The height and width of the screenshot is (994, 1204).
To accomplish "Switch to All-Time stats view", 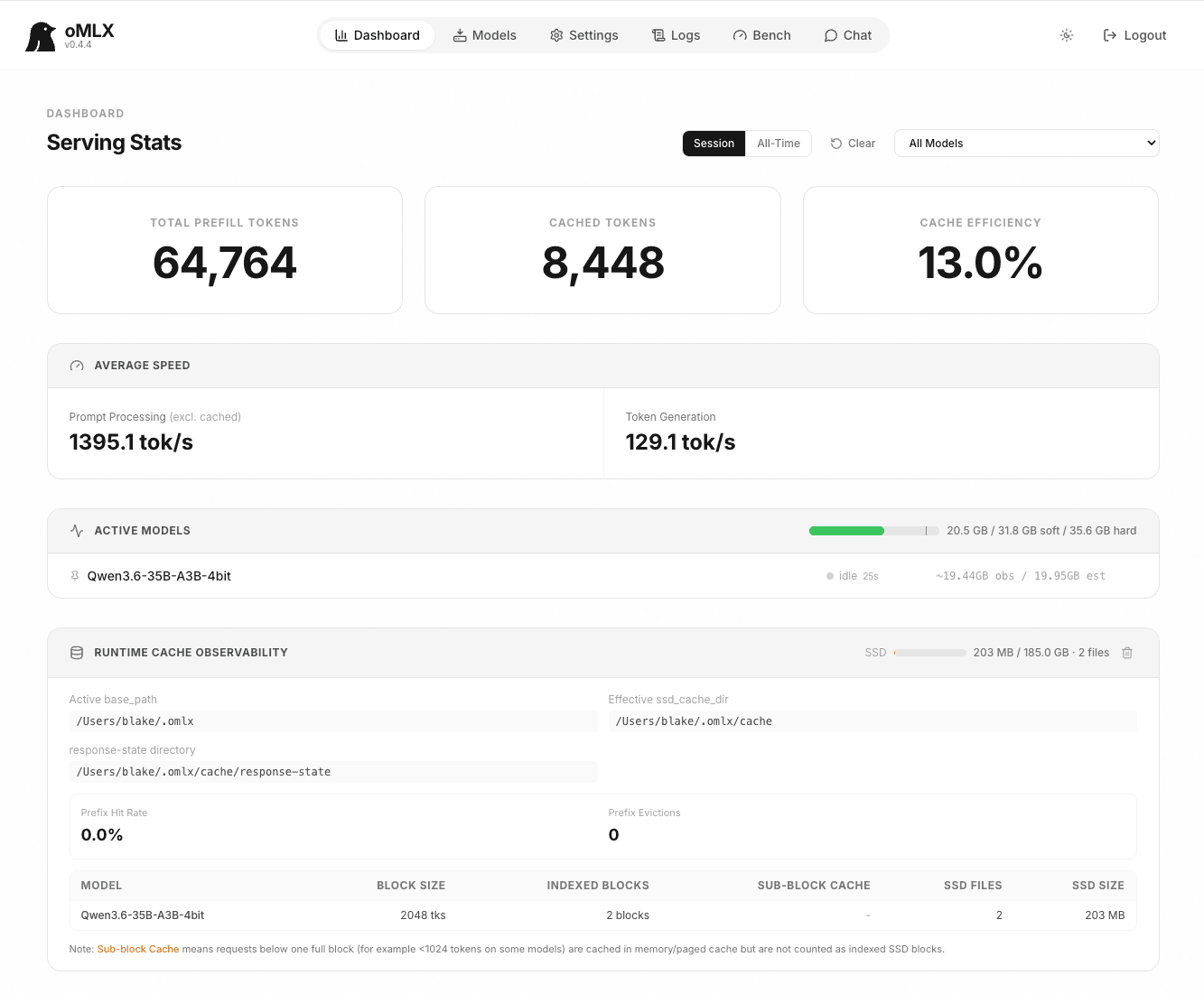I will [779, 144].
